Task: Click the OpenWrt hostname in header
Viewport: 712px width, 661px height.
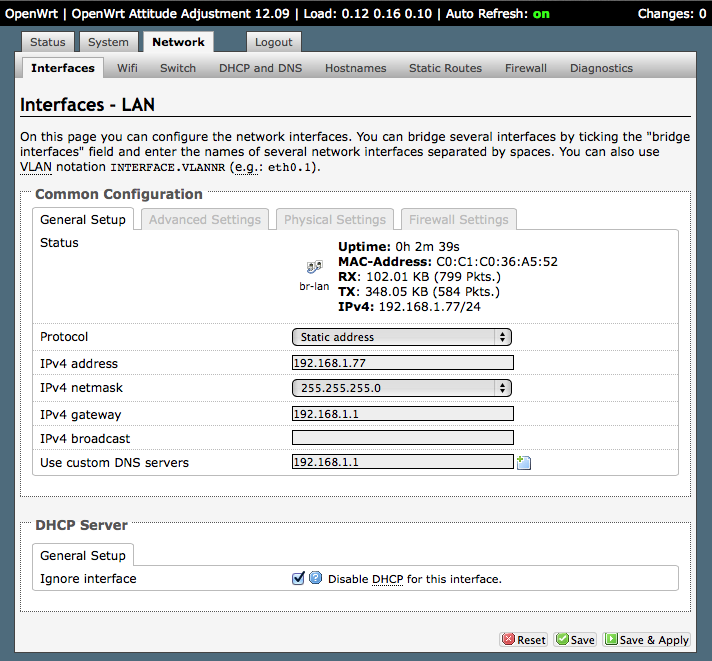Action: [31, 14]
